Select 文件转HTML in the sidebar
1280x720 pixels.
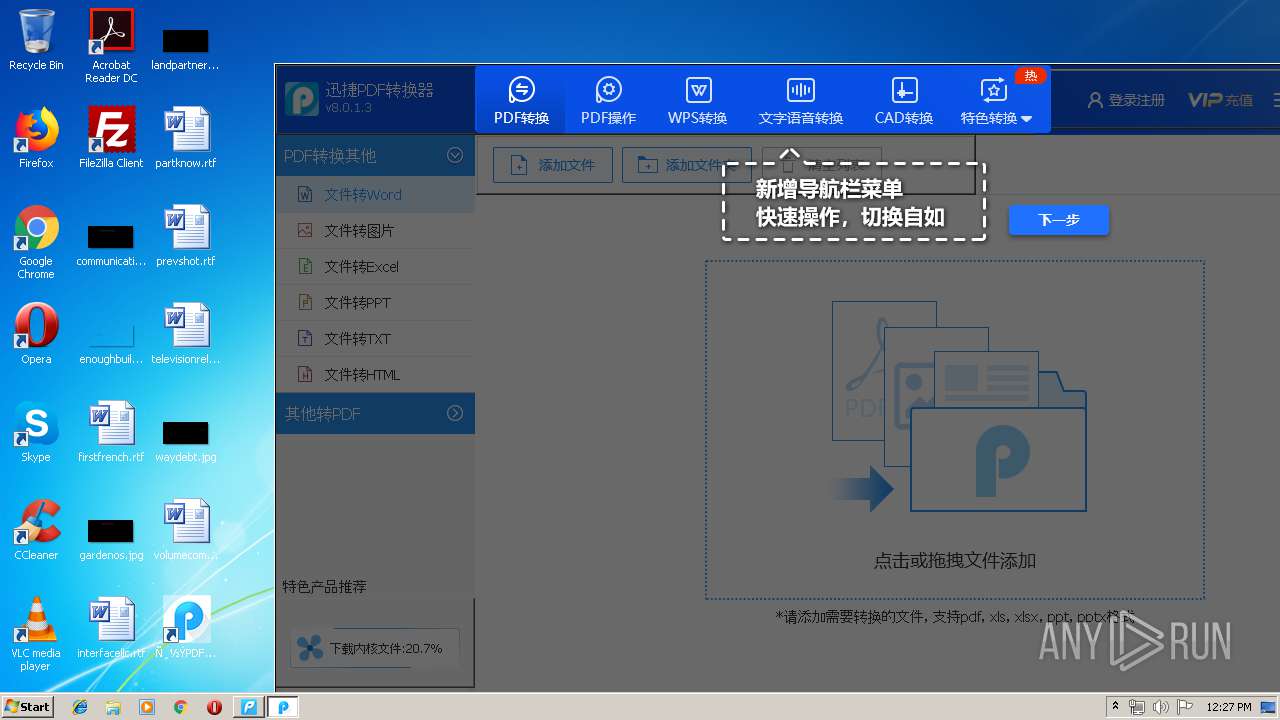pos(375,374)
